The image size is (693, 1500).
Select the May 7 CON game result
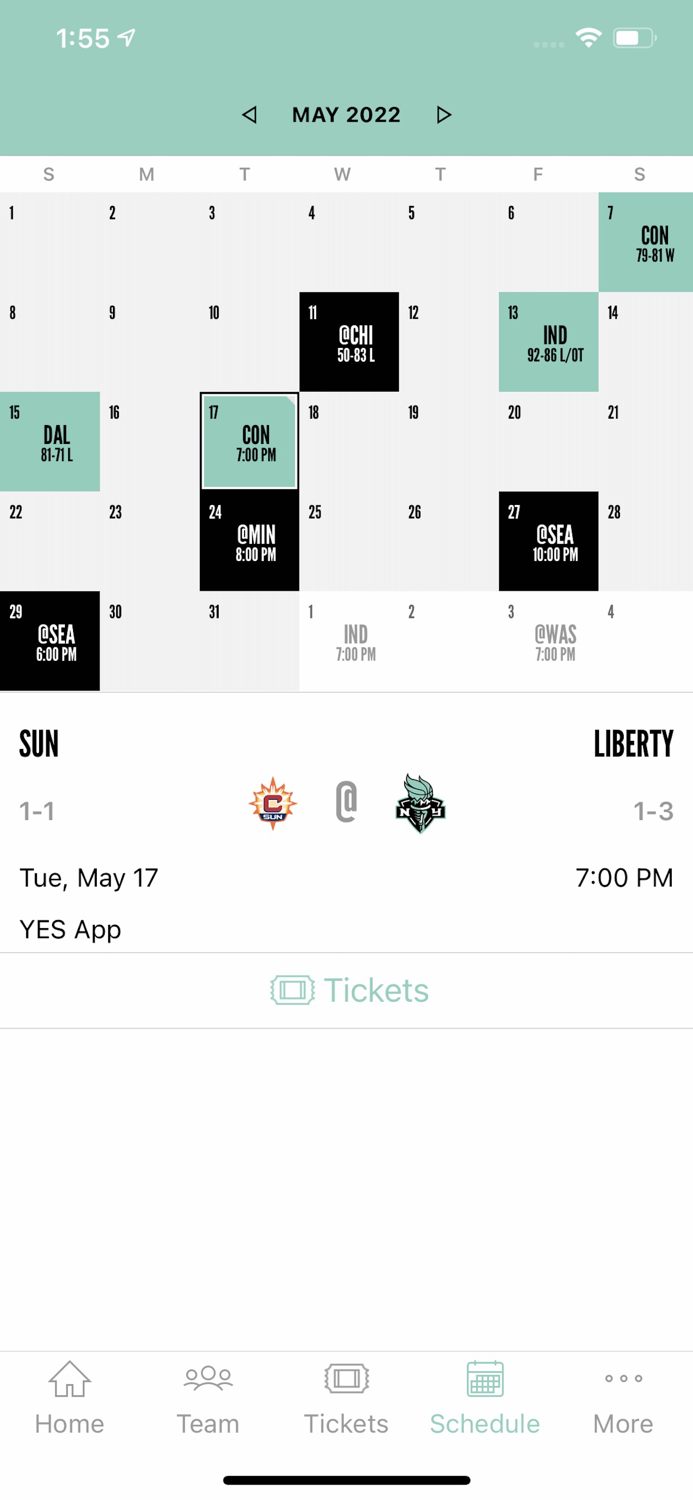tap(645, 241)
